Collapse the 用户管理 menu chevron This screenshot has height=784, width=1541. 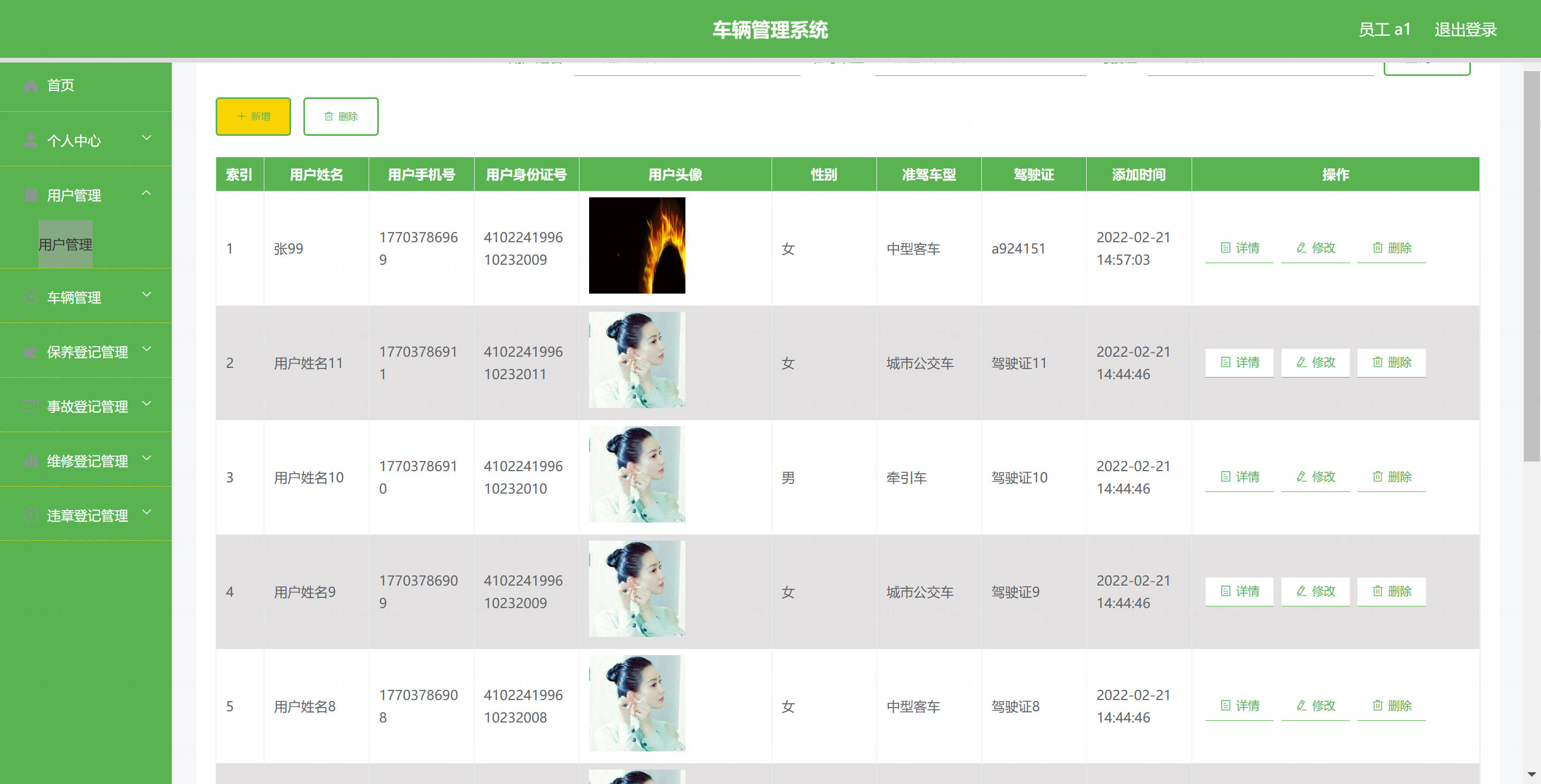tap(147, 193)
